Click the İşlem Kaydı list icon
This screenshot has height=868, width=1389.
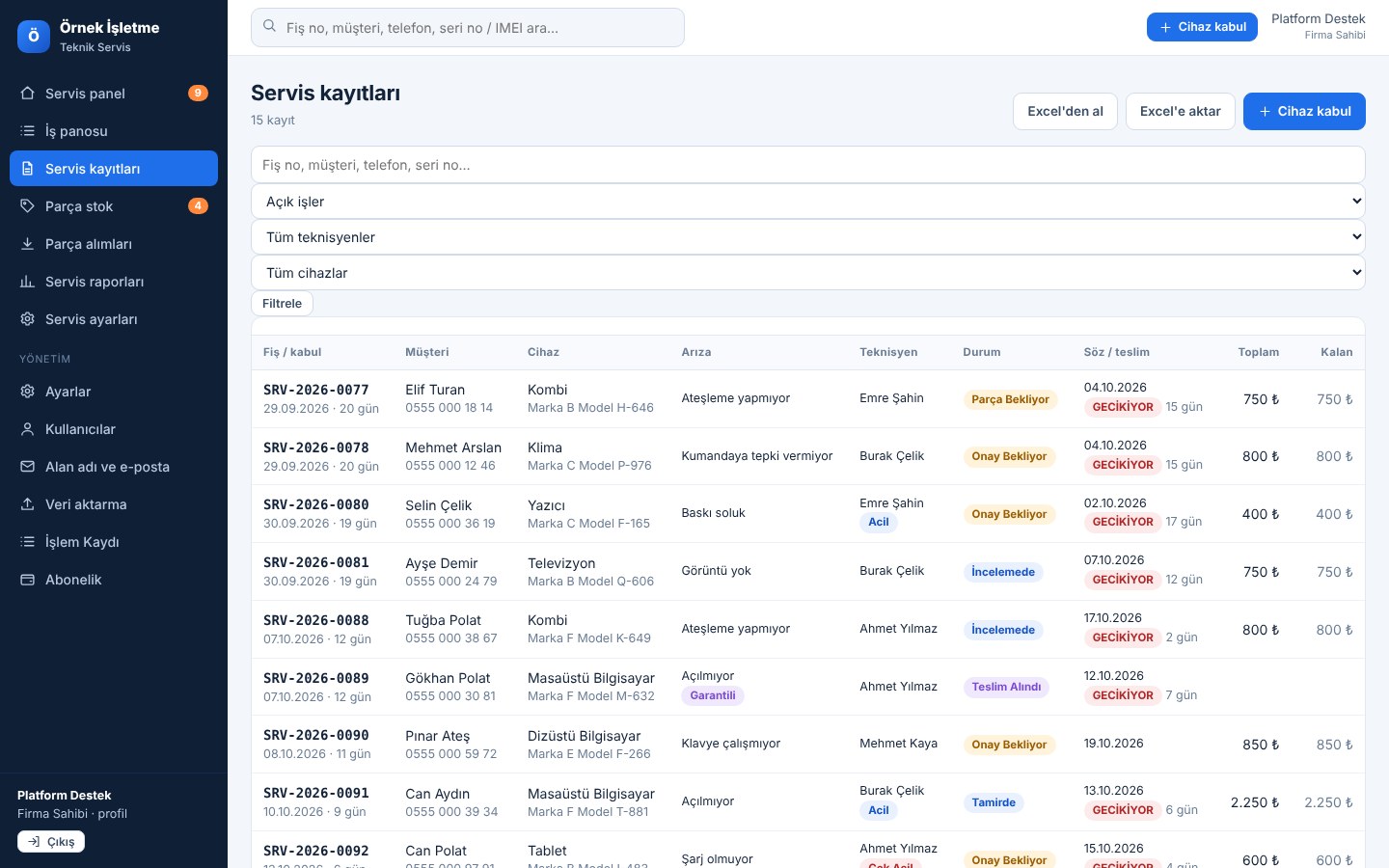tap(27, 542)
